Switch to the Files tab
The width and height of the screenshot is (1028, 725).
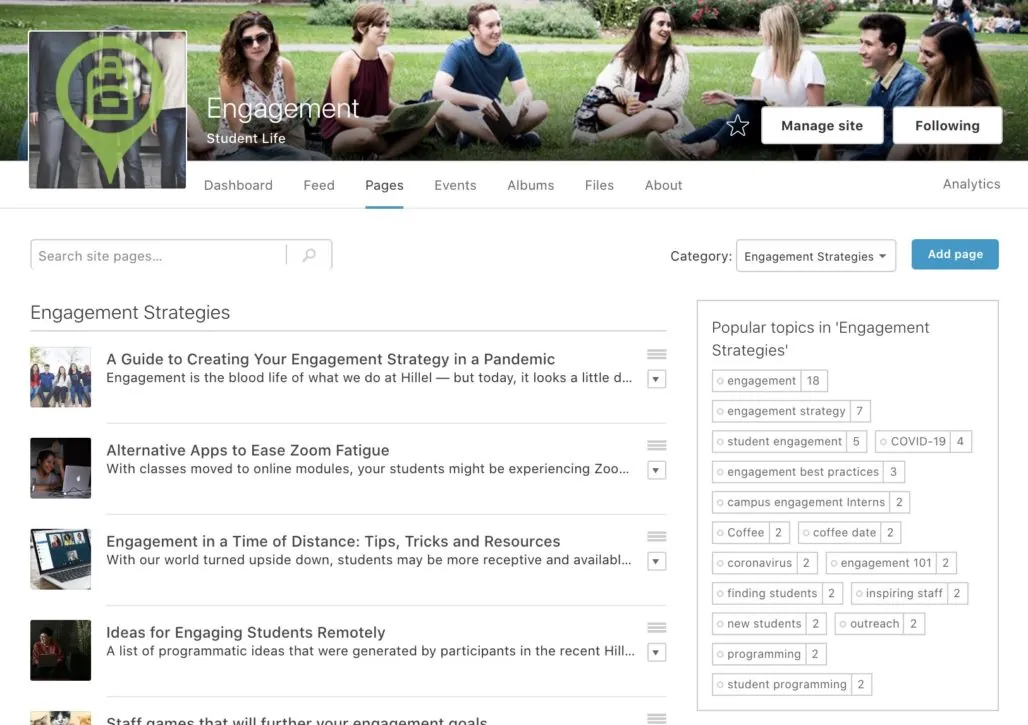(x=599, y=186)
